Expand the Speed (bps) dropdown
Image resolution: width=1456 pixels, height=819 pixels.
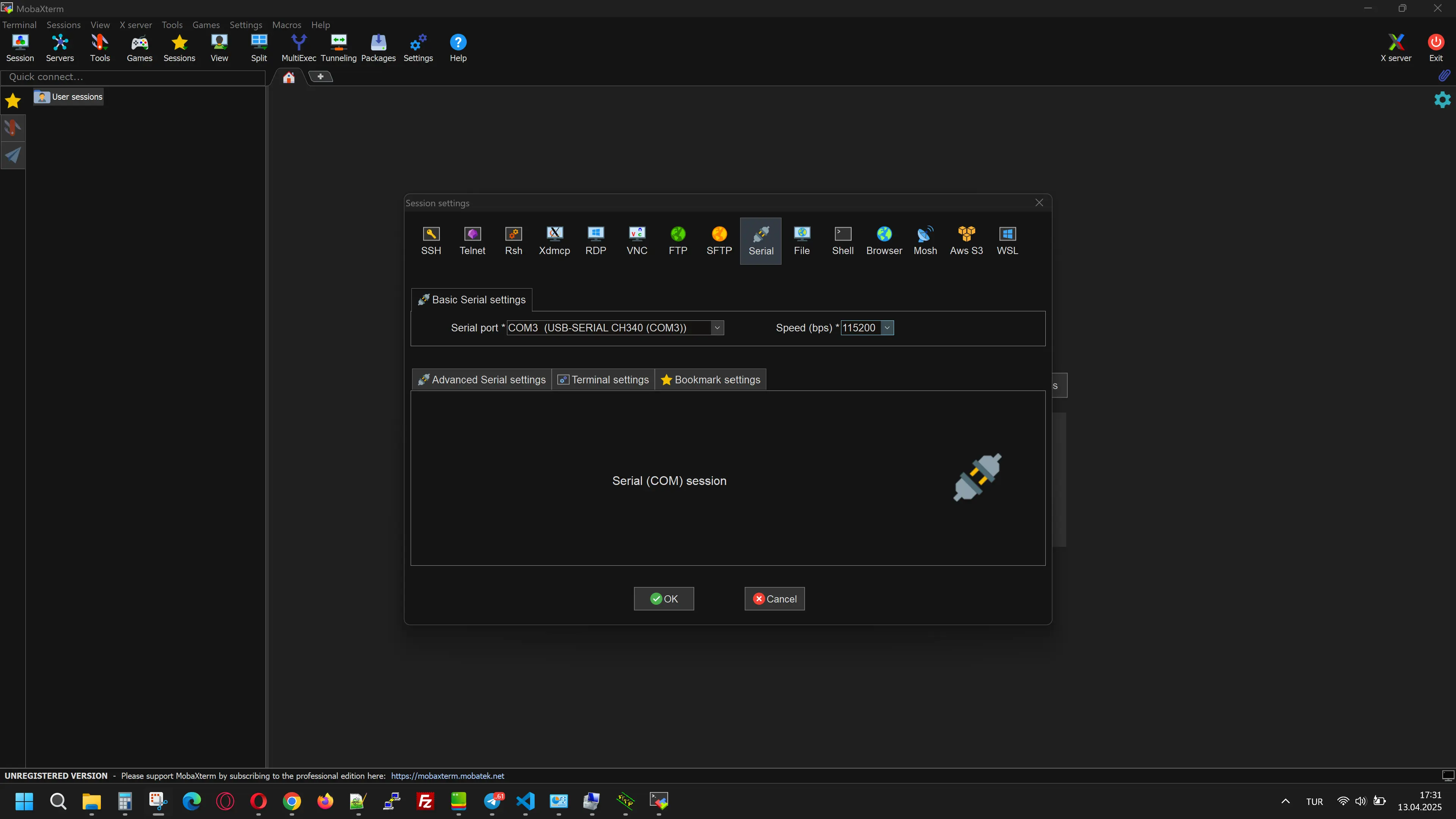pyautogui.click(x=887, y=328)
